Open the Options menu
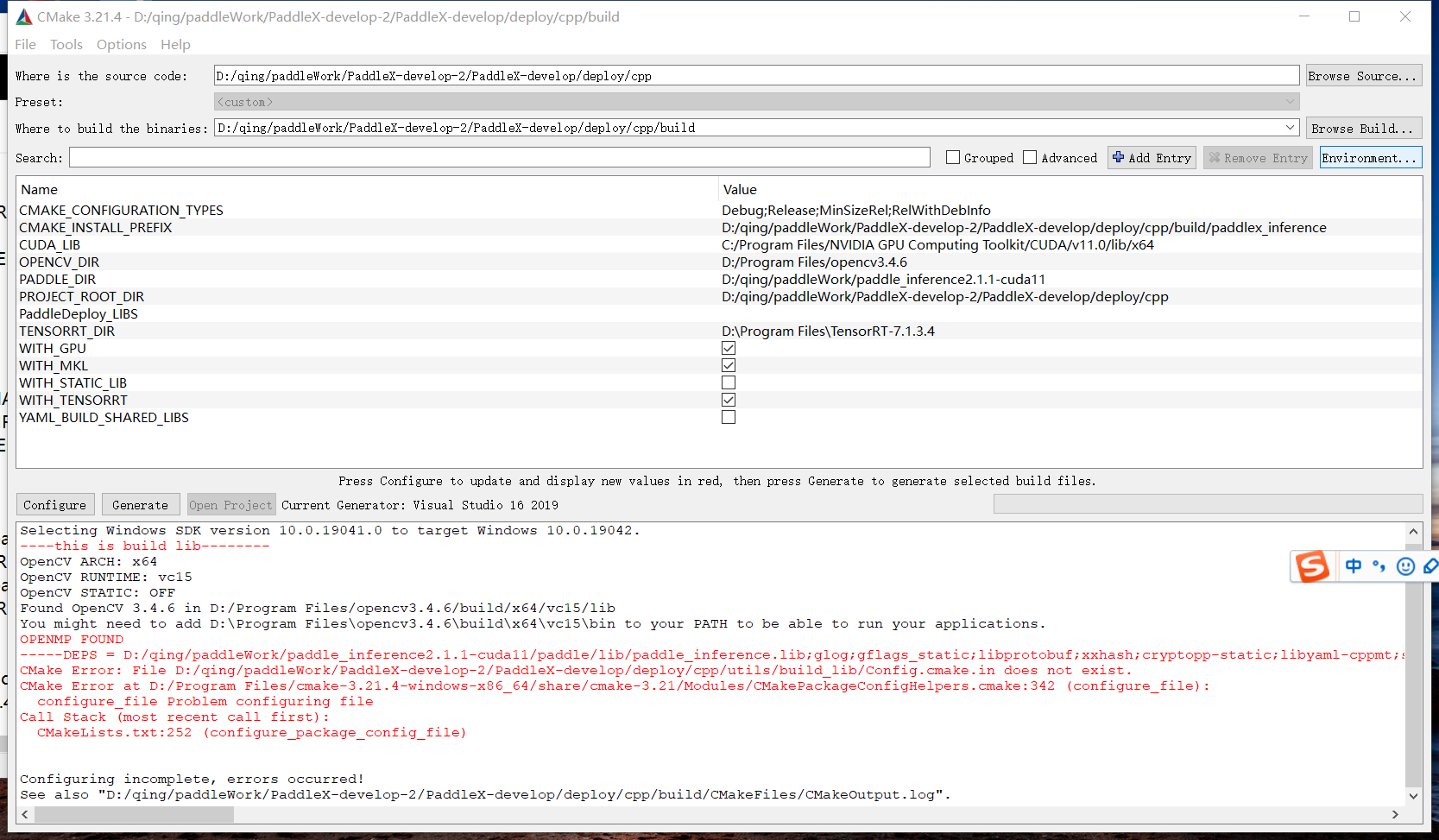 pos(121,44)
